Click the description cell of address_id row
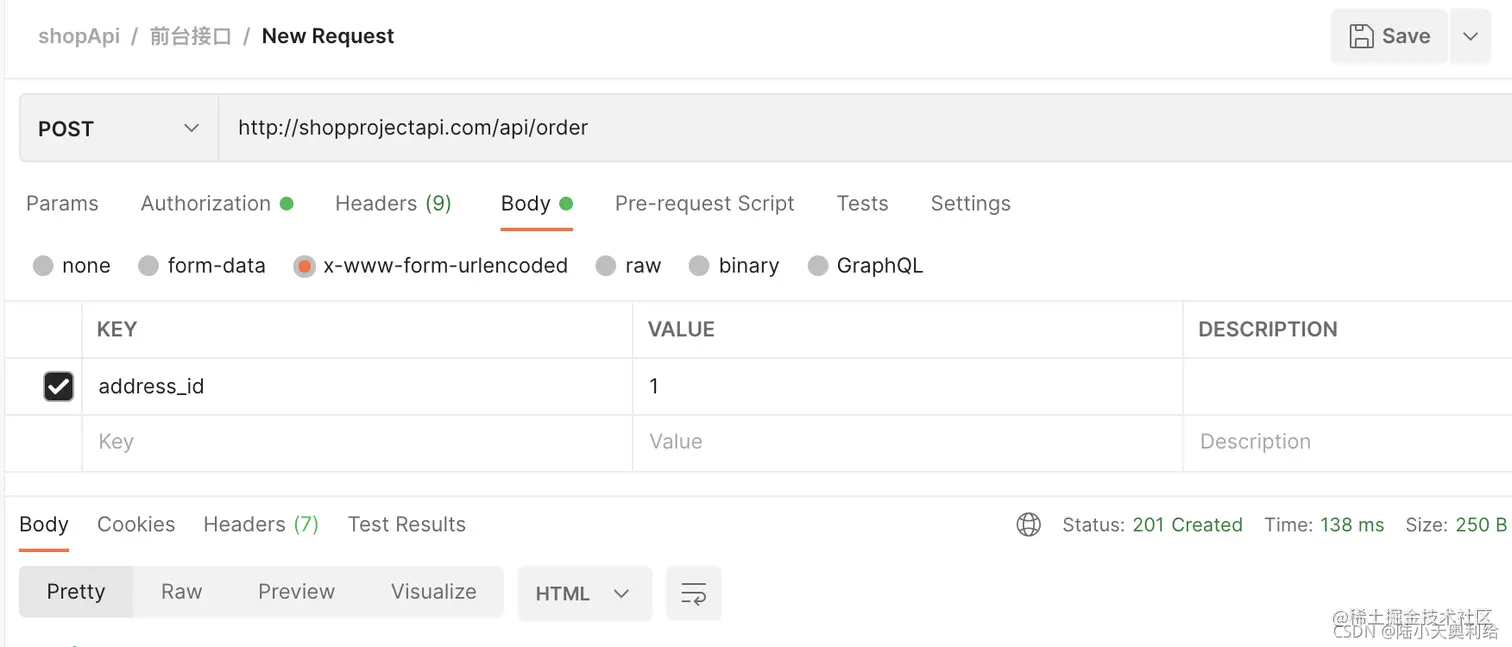This screenshot has height=647, width=1512. pyautogui.click(x=1348, y=386)
